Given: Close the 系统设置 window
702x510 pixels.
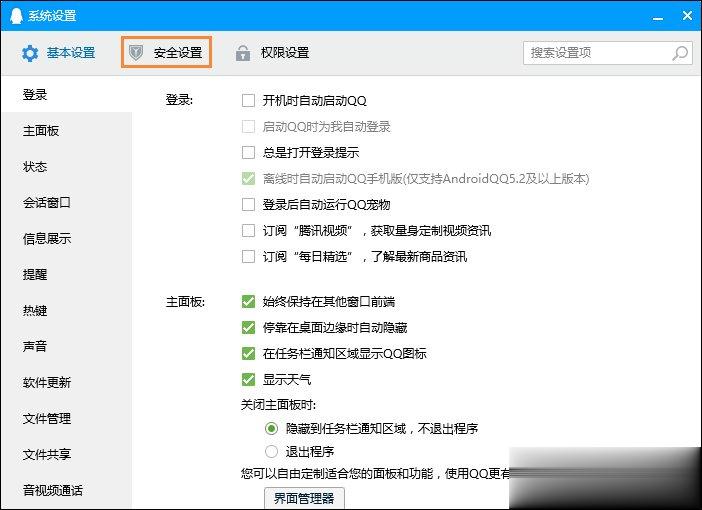Looking at the screenshot, I should [x=687, y=16].
